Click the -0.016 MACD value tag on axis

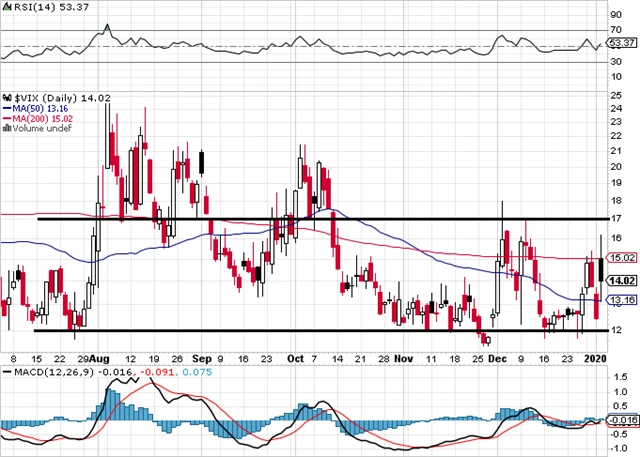click(x=622, y=421)
